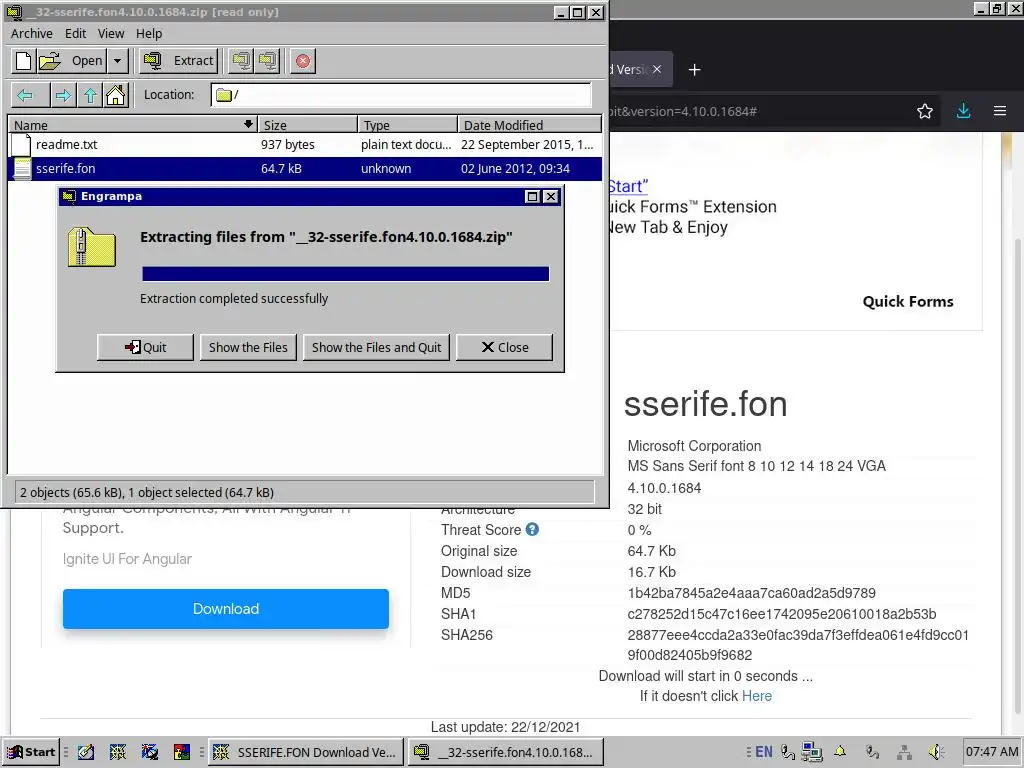
Task: Click the Start link in the ad
Action: tap(628, 187)
